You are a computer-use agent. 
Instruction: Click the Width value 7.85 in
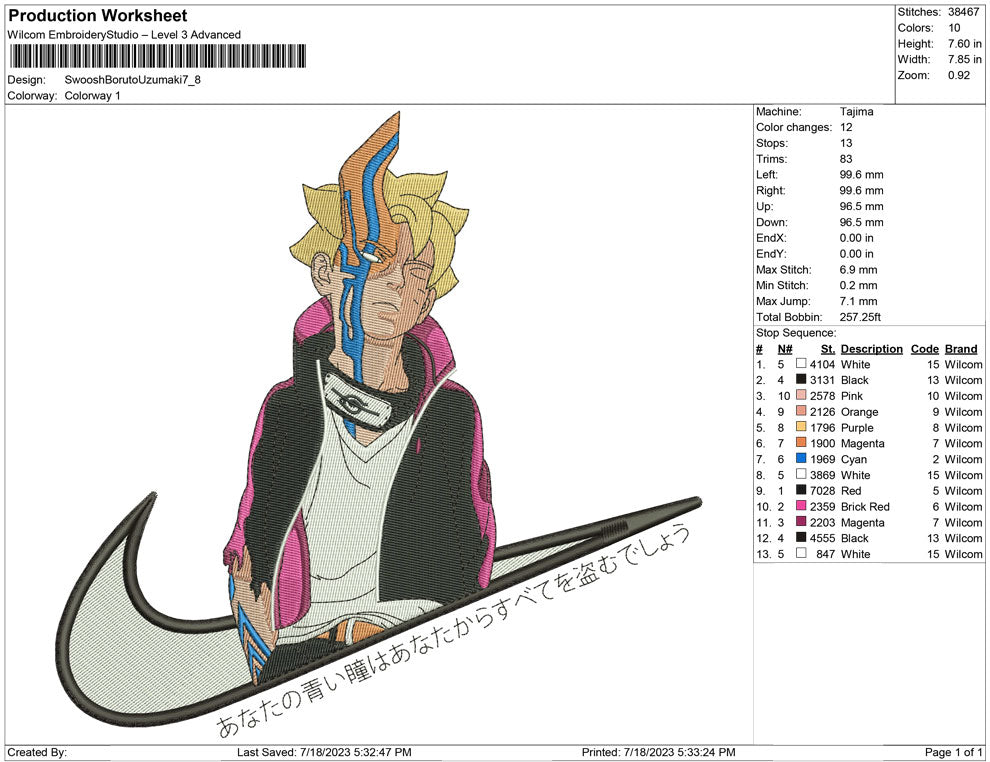pyautogui.click(x=965, y=59)
